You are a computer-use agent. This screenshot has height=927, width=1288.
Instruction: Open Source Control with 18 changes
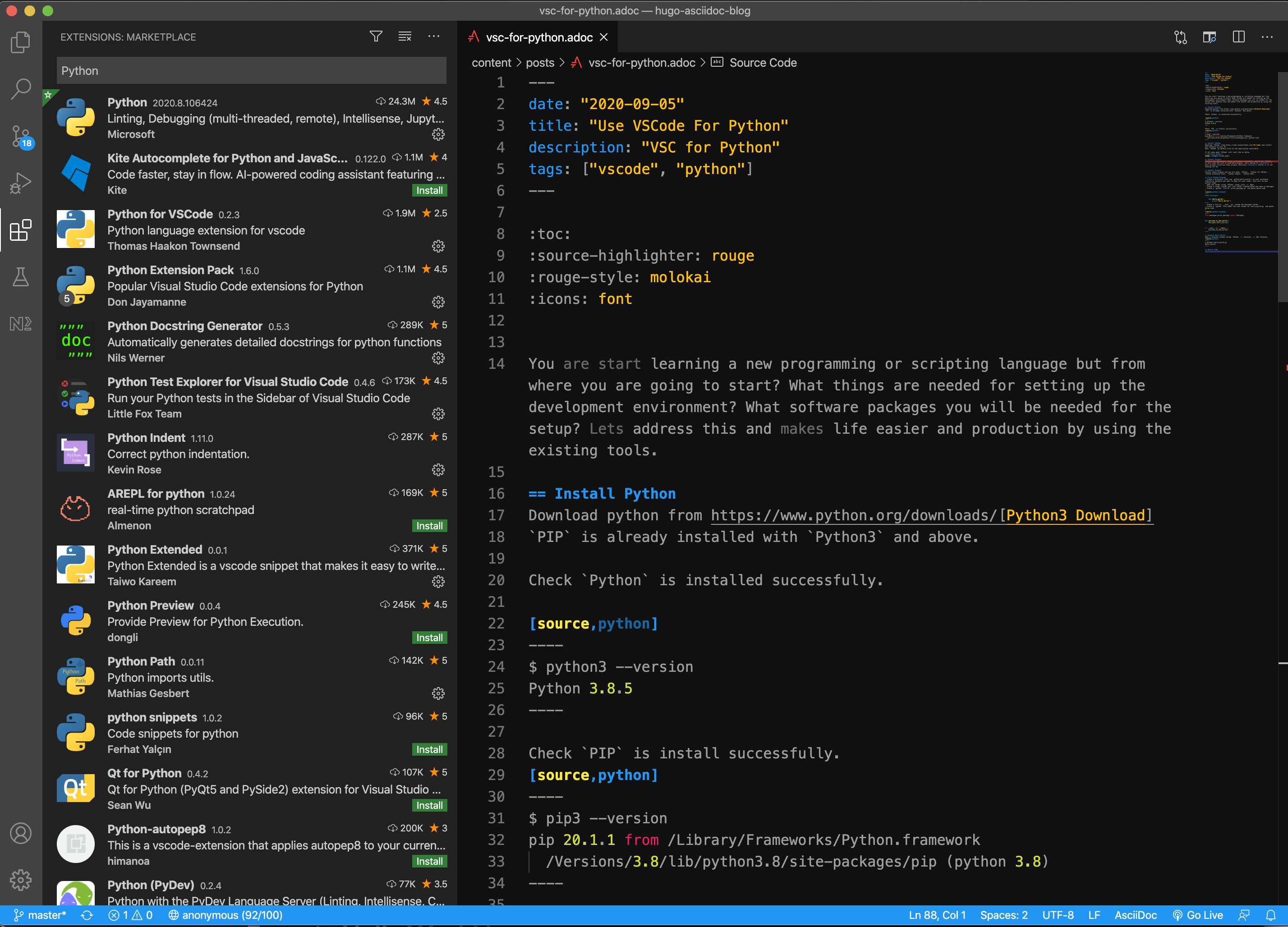pos(20,136)
